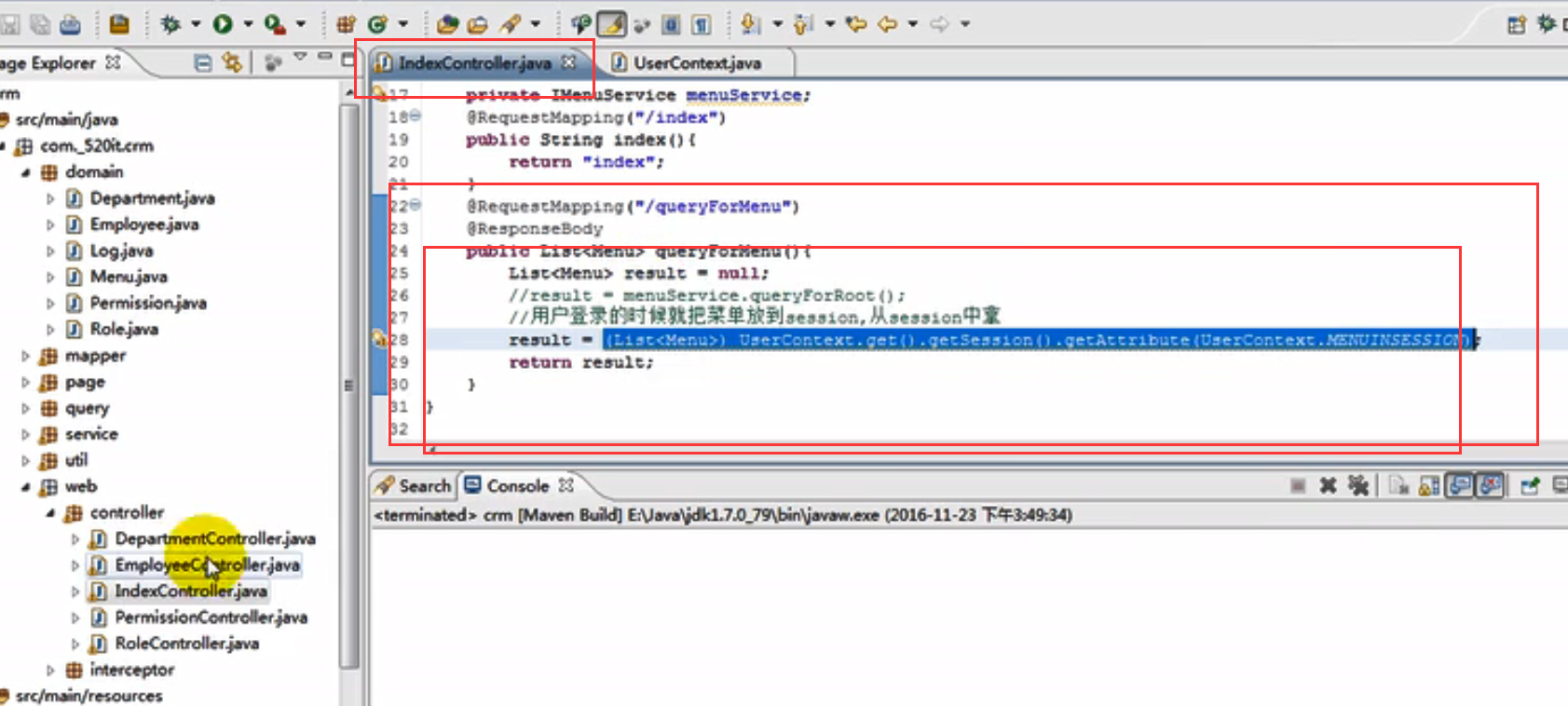Toggle Block Selection Mode icon
1568x706 pixels.
click(671, 24)
